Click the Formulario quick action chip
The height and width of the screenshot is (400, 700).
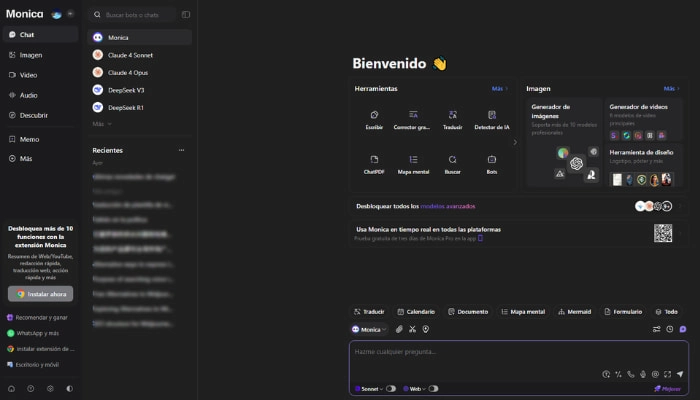[x=623, y=312]
